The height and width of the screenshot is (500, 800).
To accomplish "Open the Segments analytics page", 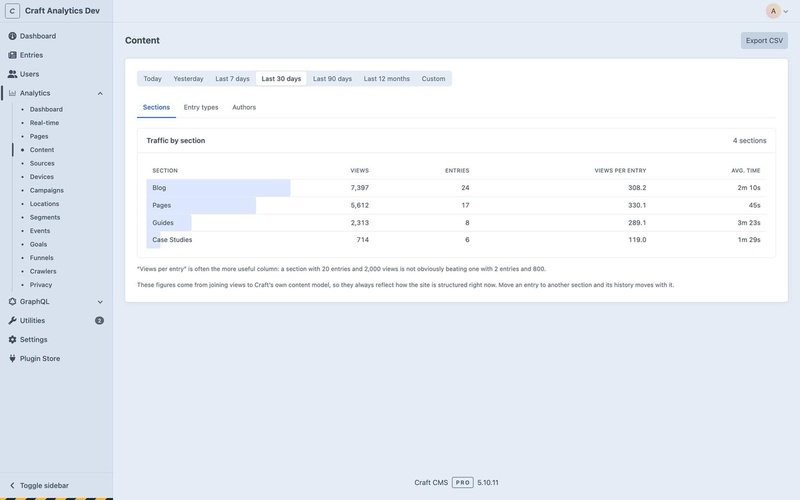I will (x=44, y=217).
